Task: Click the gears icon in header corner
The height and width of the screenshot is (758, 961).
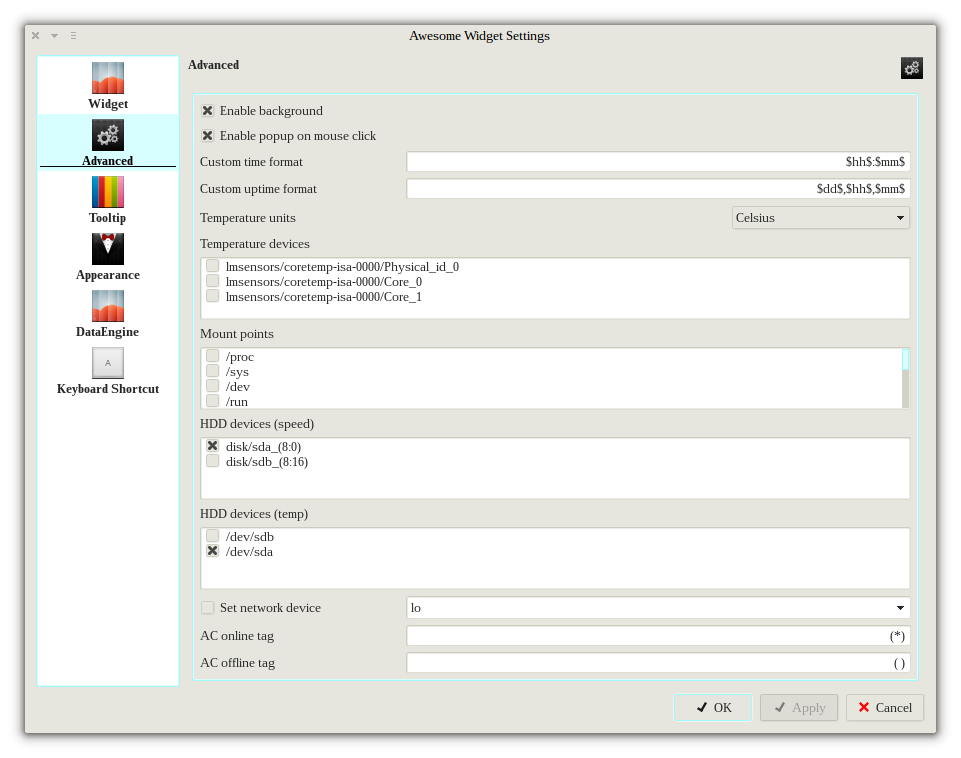Action: (911, 68)
